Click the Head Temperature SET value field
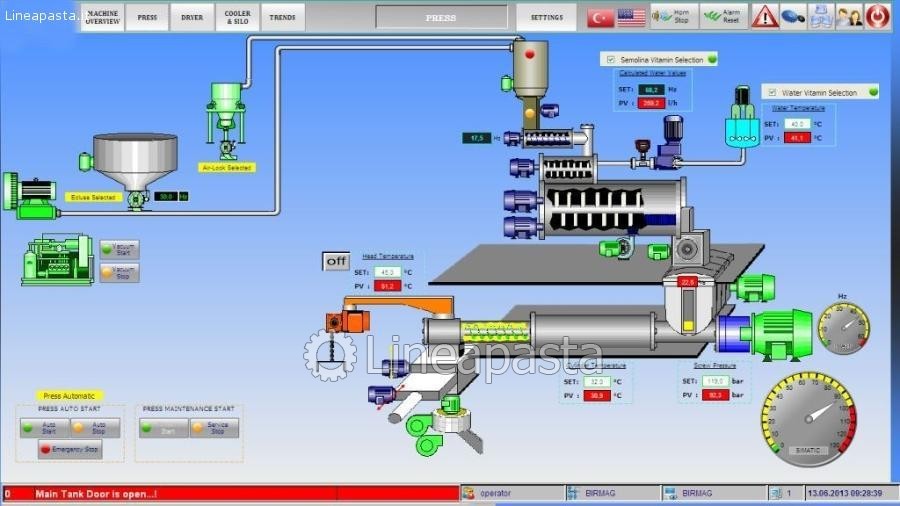The image size is (900, 506). pos(388,271)
